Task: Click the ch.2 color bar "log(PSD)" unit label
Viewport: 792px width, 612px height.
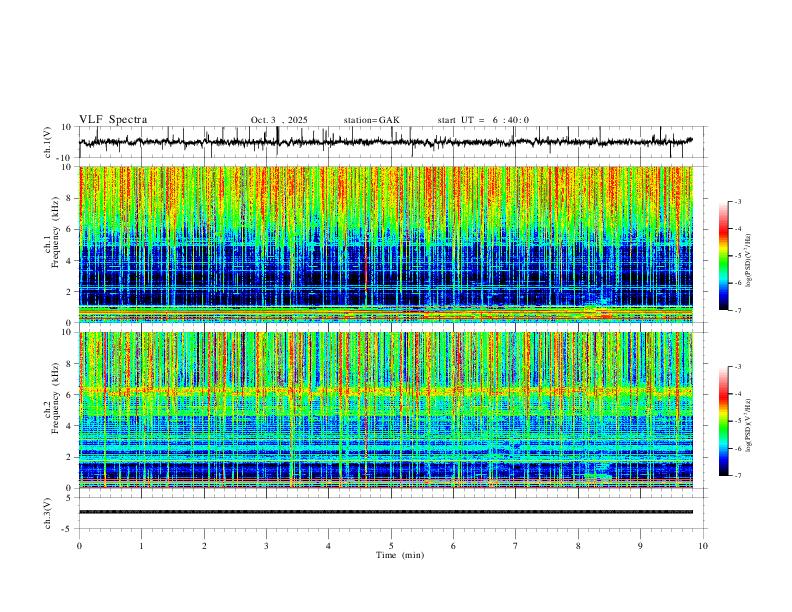Action: pos(749,425)
